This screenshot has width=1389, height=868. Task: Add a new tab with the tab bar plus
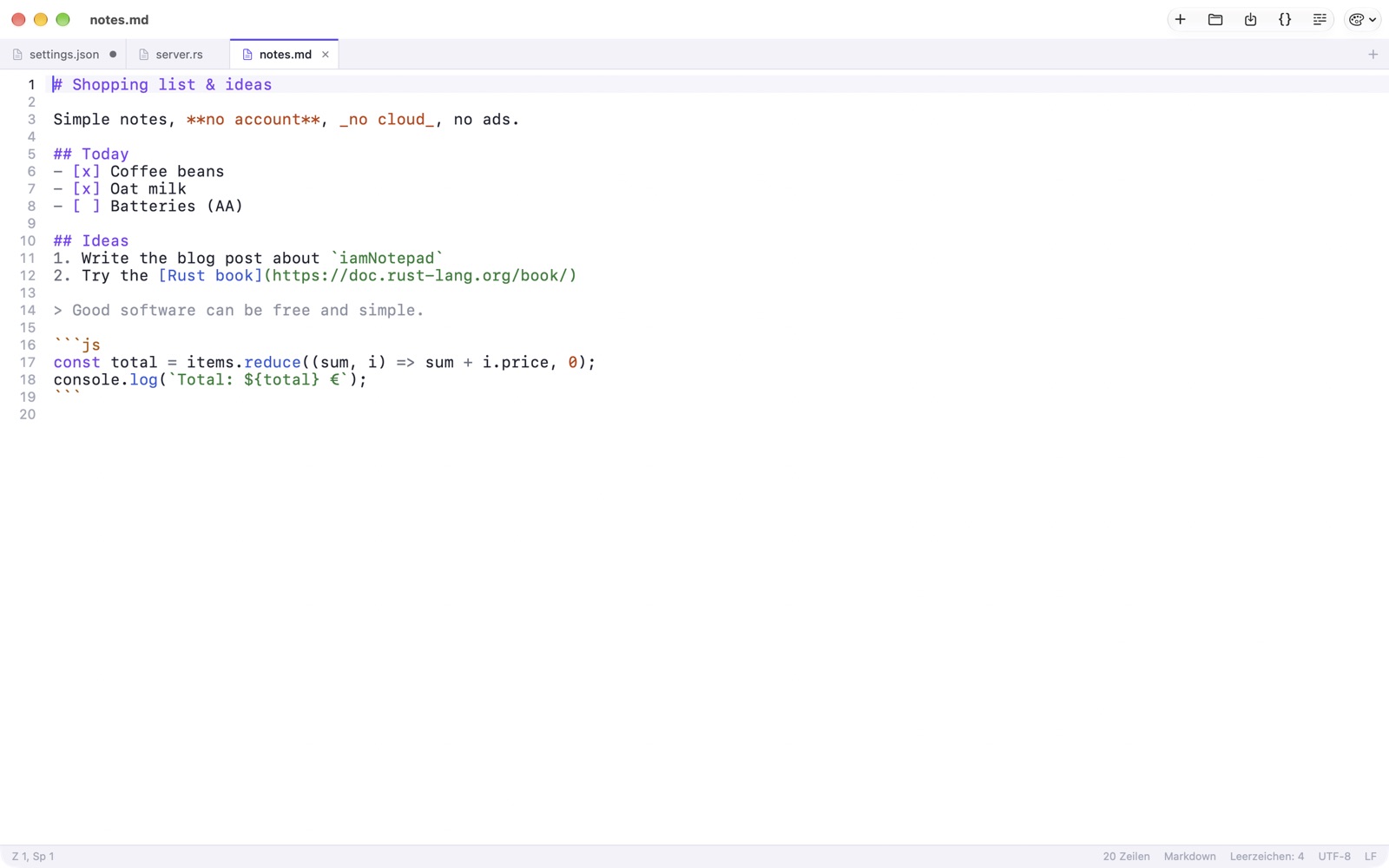[1373, 55]
